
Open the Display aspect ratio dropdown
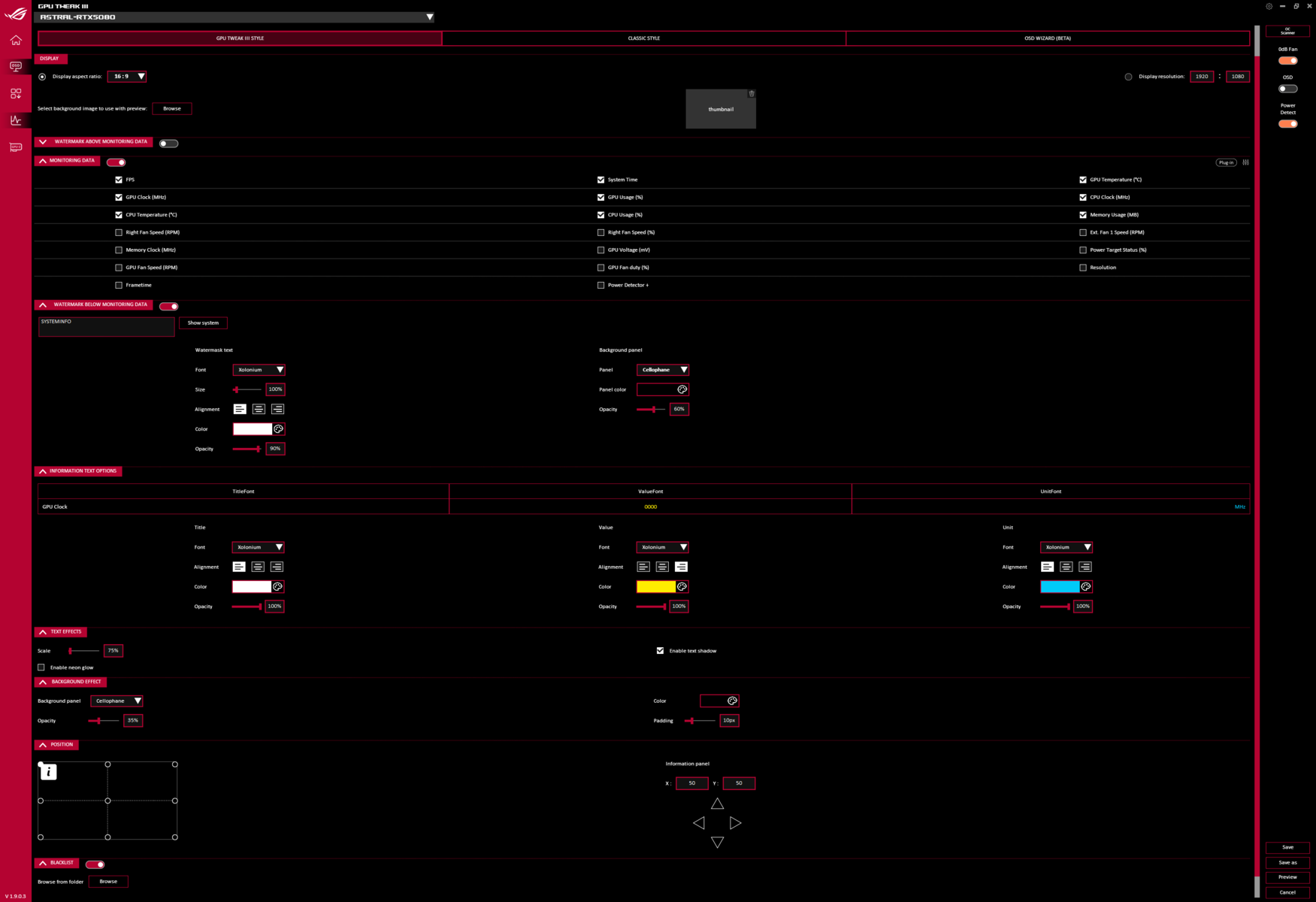[x=127, y=77]
